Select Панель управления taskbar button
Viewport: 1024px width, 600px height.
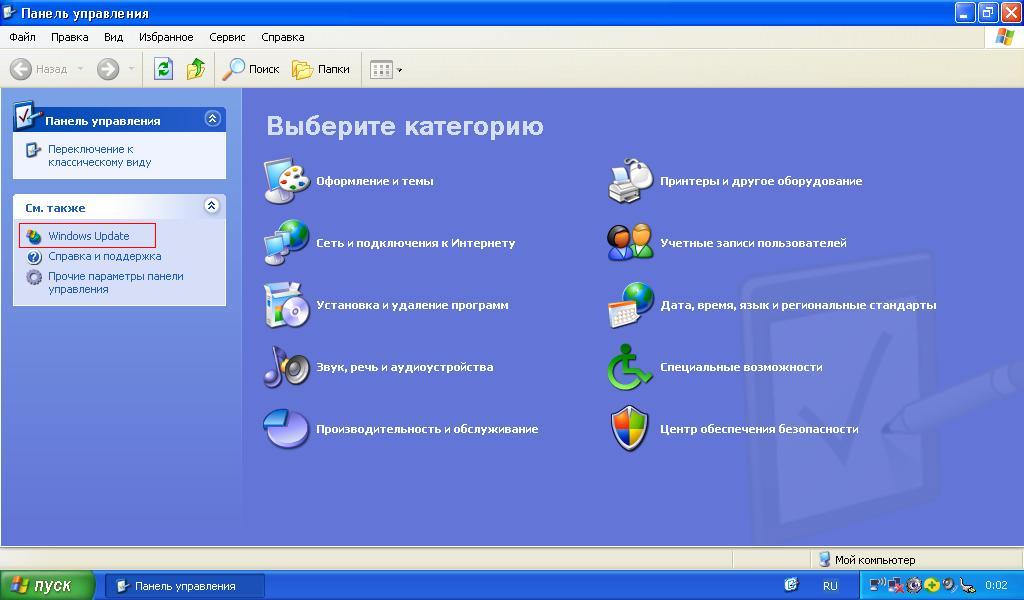(x=185, y=586)
